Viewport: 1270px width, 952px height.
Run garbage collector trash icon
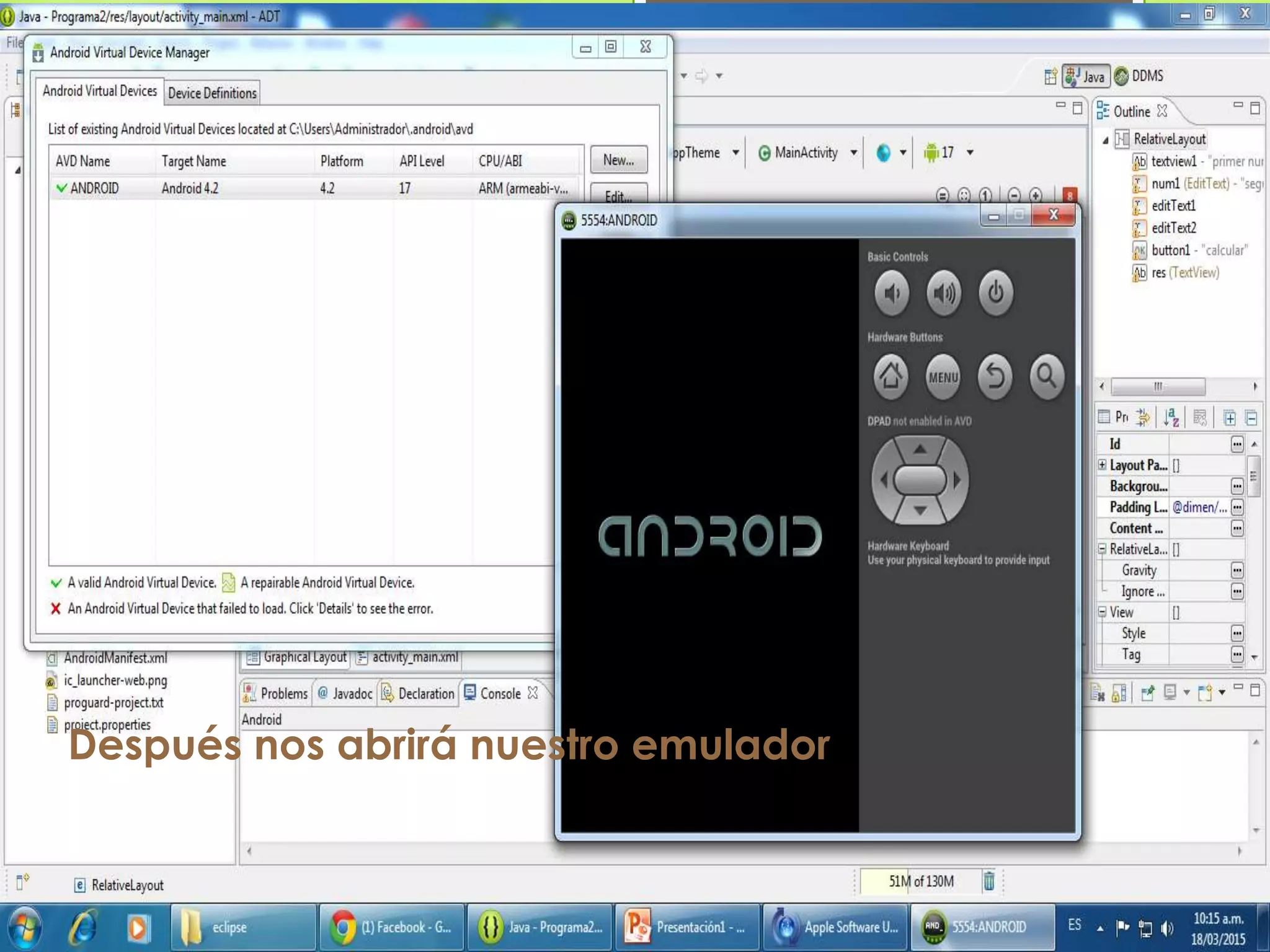point(989,881)
